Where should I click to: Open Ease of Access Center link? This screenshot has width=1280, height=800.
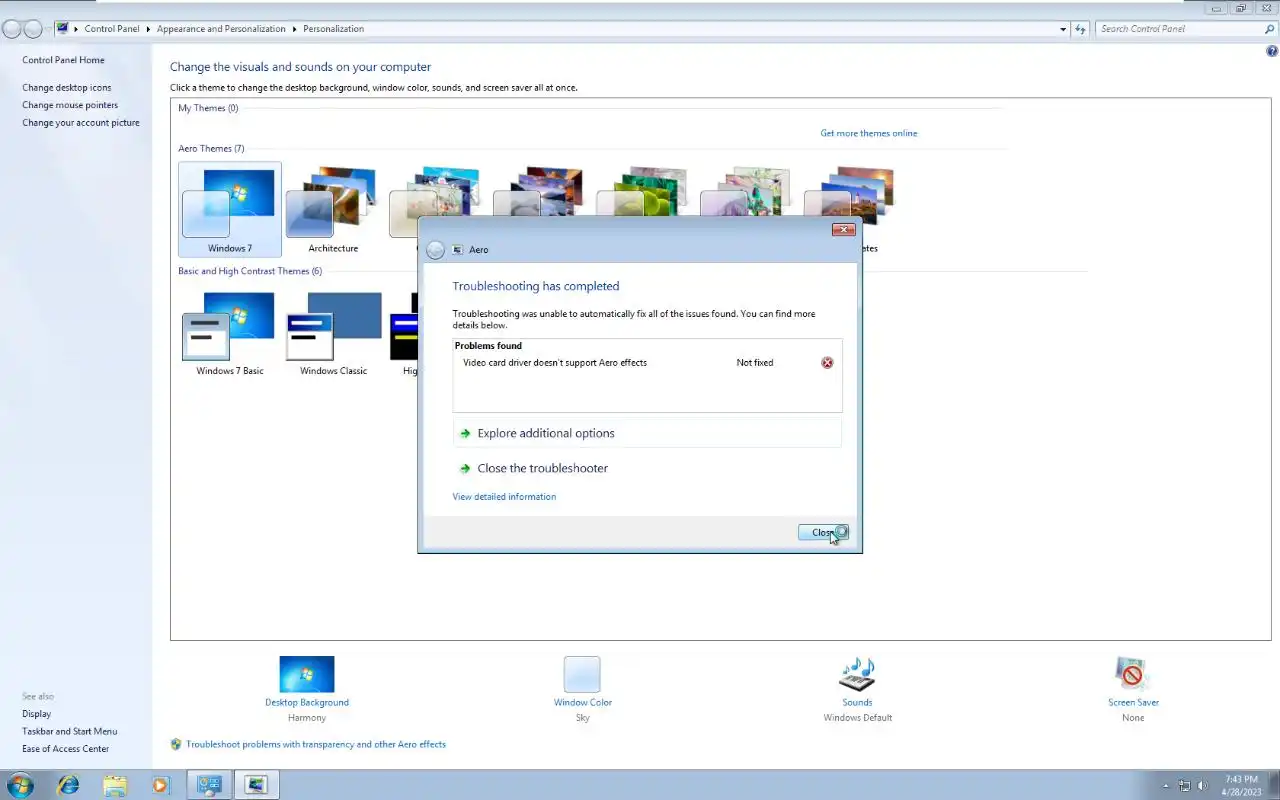click(x=65, y=749)
